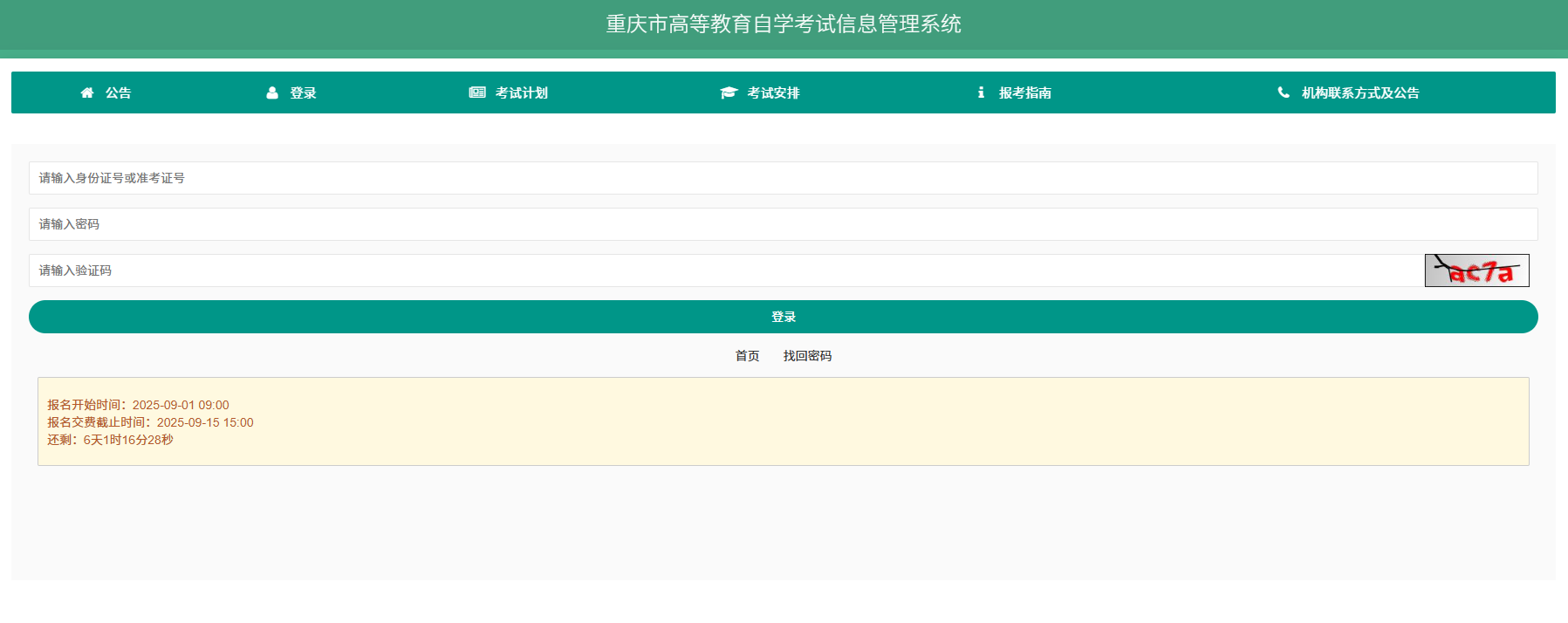Click the home icon beside 公告
The height and width of the screenshot is (623, 1568).
pos(87,92)
